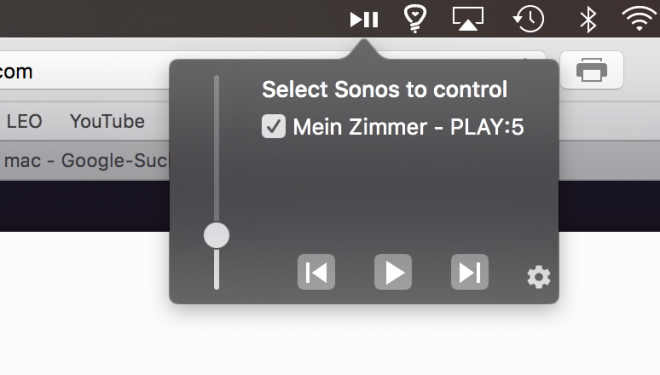660x375 pixels.
Task: Open Sonos settings with the gear icon
Action: click(x=539, y=277)
